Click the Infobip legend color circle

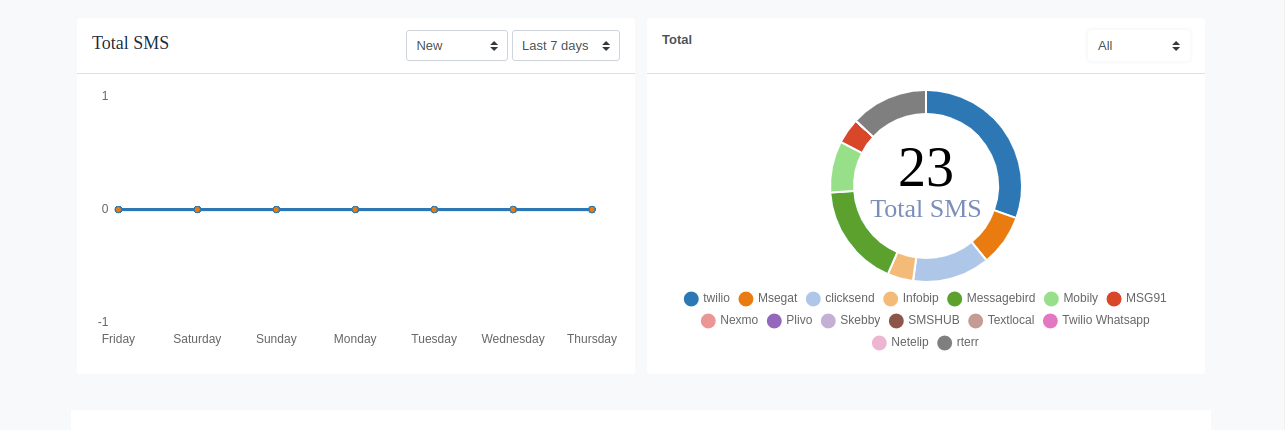click(x=891, y=298)
